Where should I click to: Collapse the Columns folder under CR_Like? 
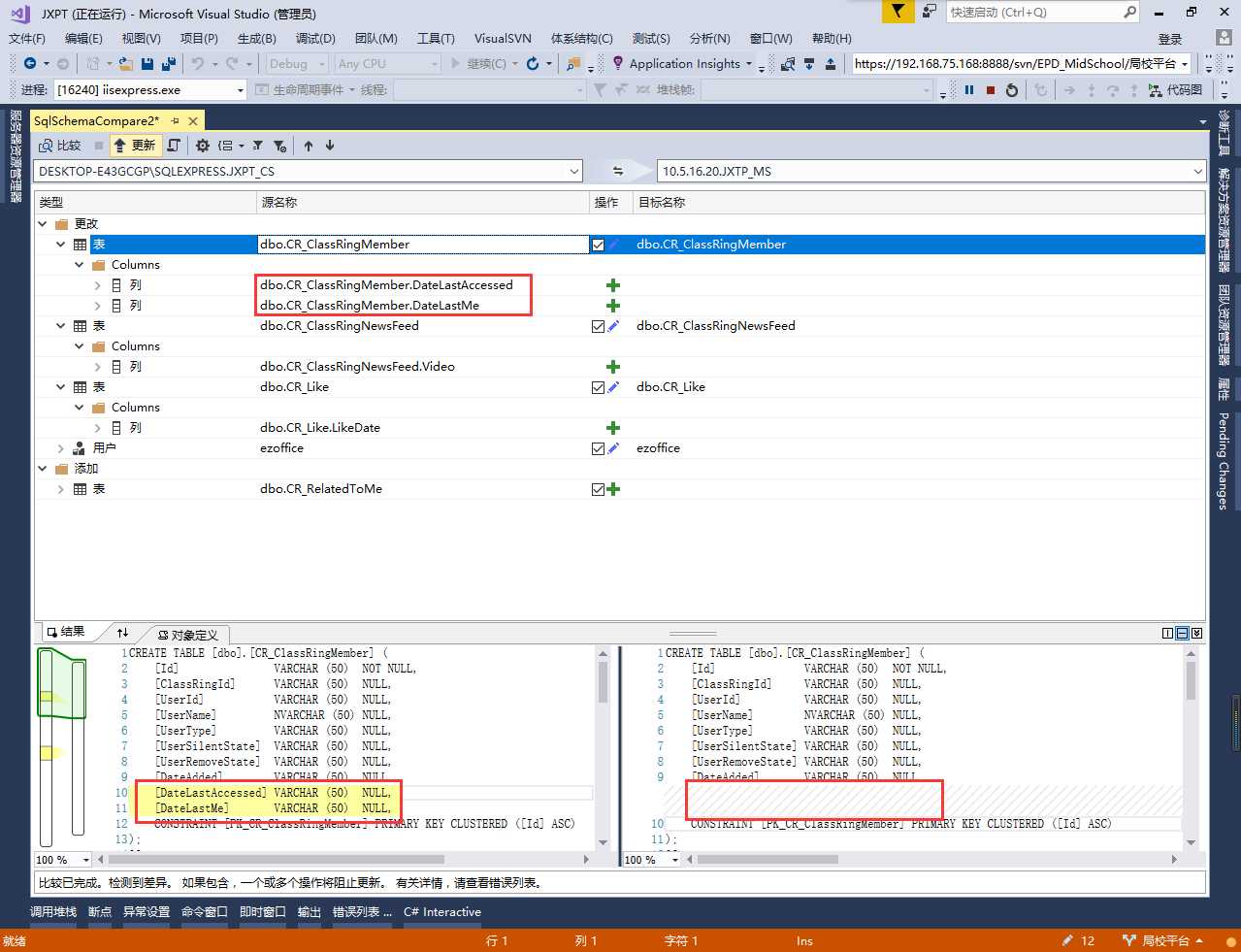(x=80, y=408)
